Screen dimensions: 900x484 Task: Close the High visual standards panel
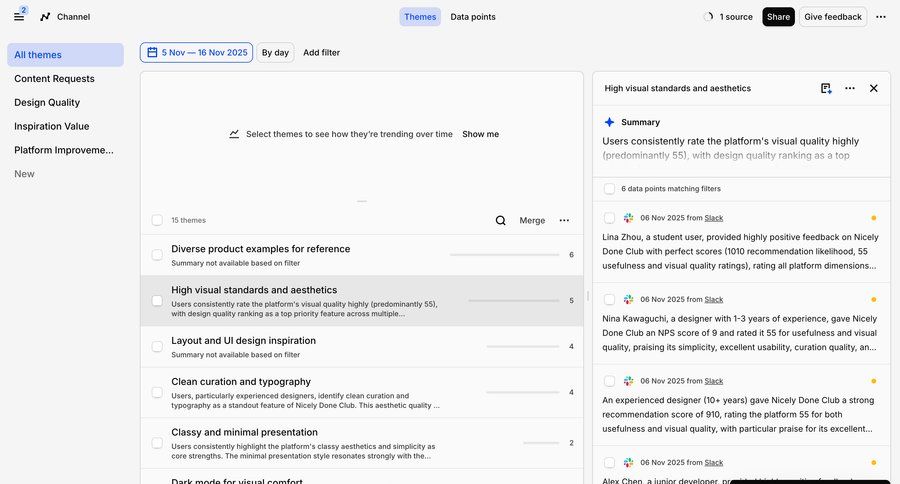tap(874, 88)
